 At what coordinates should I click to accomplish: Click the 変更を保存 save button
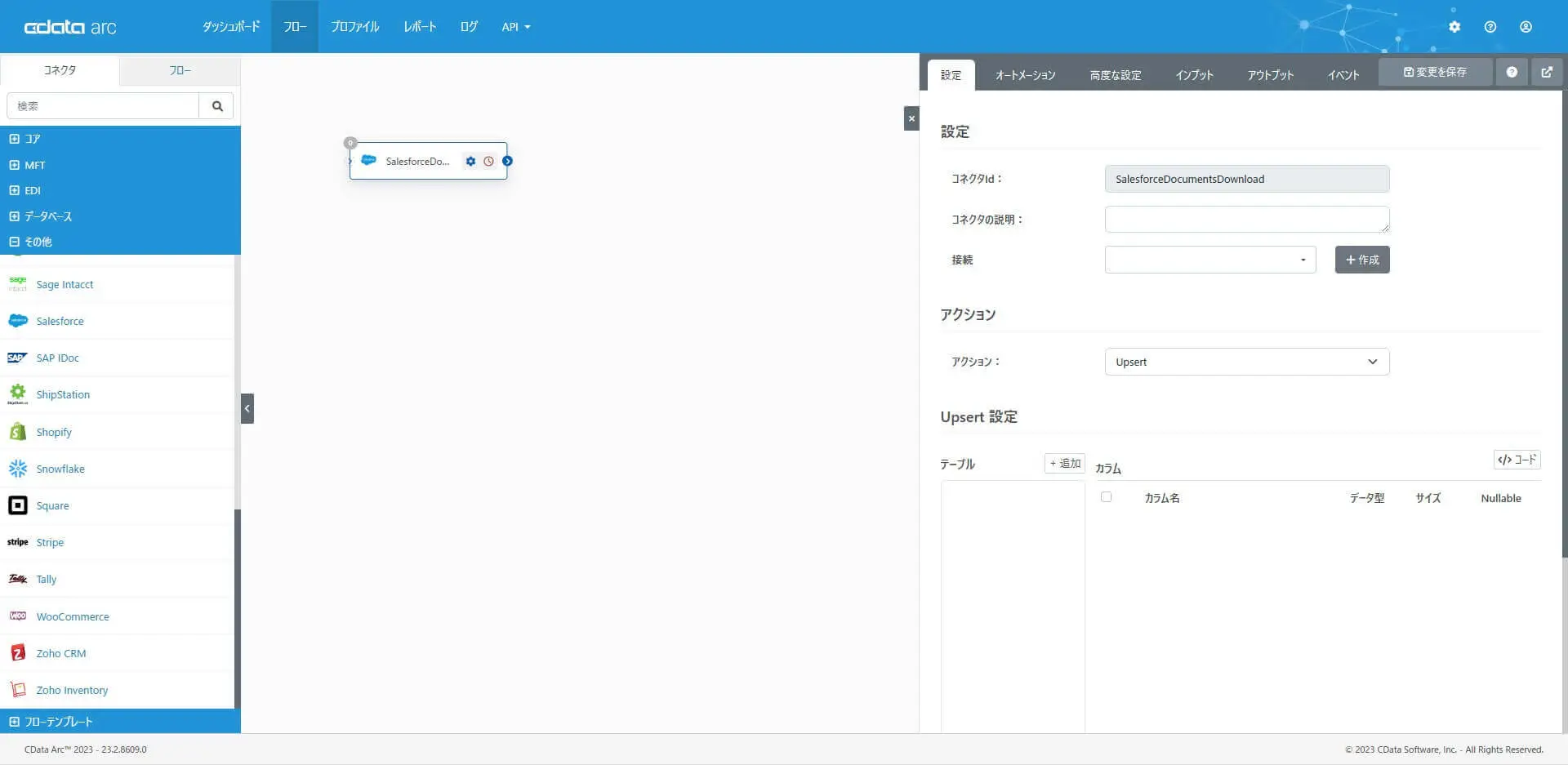click(1435, 72)
